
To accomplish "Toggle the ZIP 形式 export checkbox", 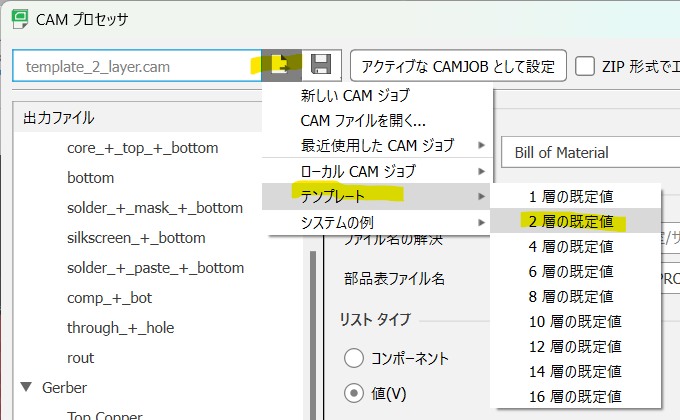I will pos(586,66).
